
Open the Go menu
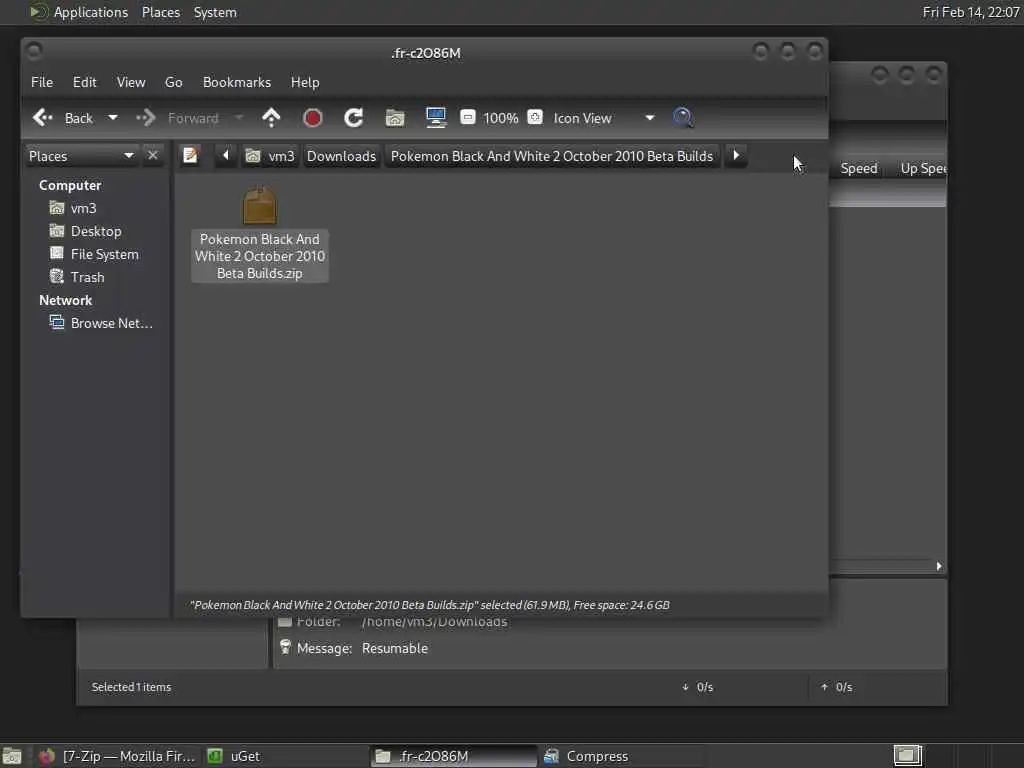173,82
